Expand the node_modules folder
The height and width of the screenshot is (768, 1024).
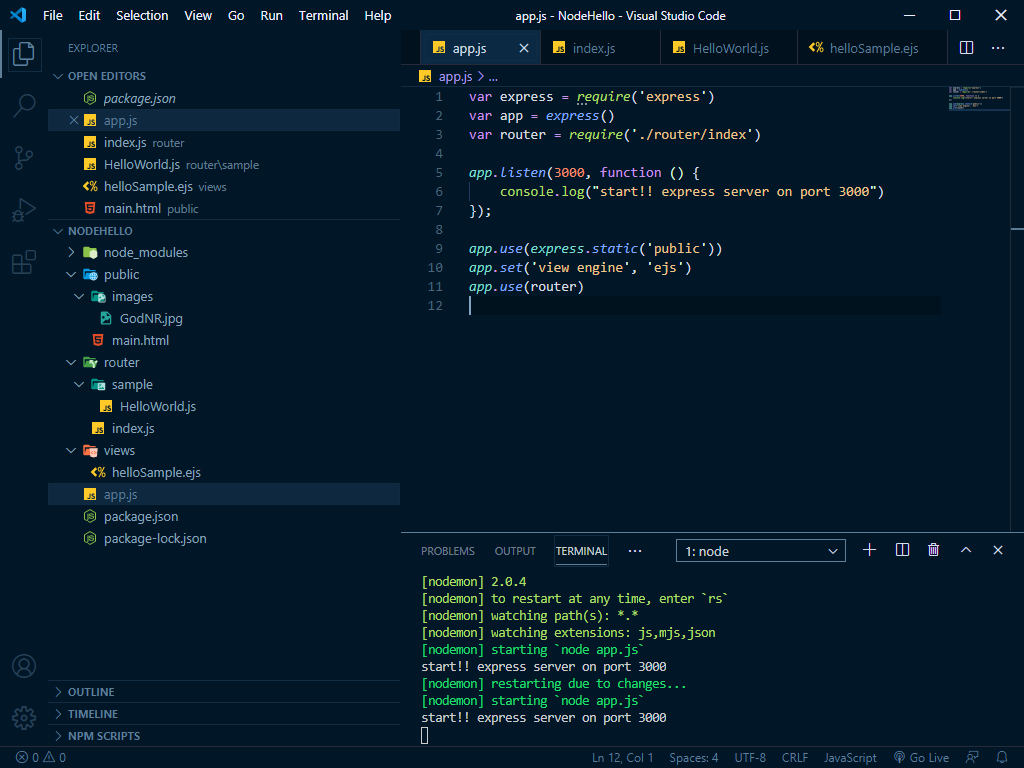71,252
